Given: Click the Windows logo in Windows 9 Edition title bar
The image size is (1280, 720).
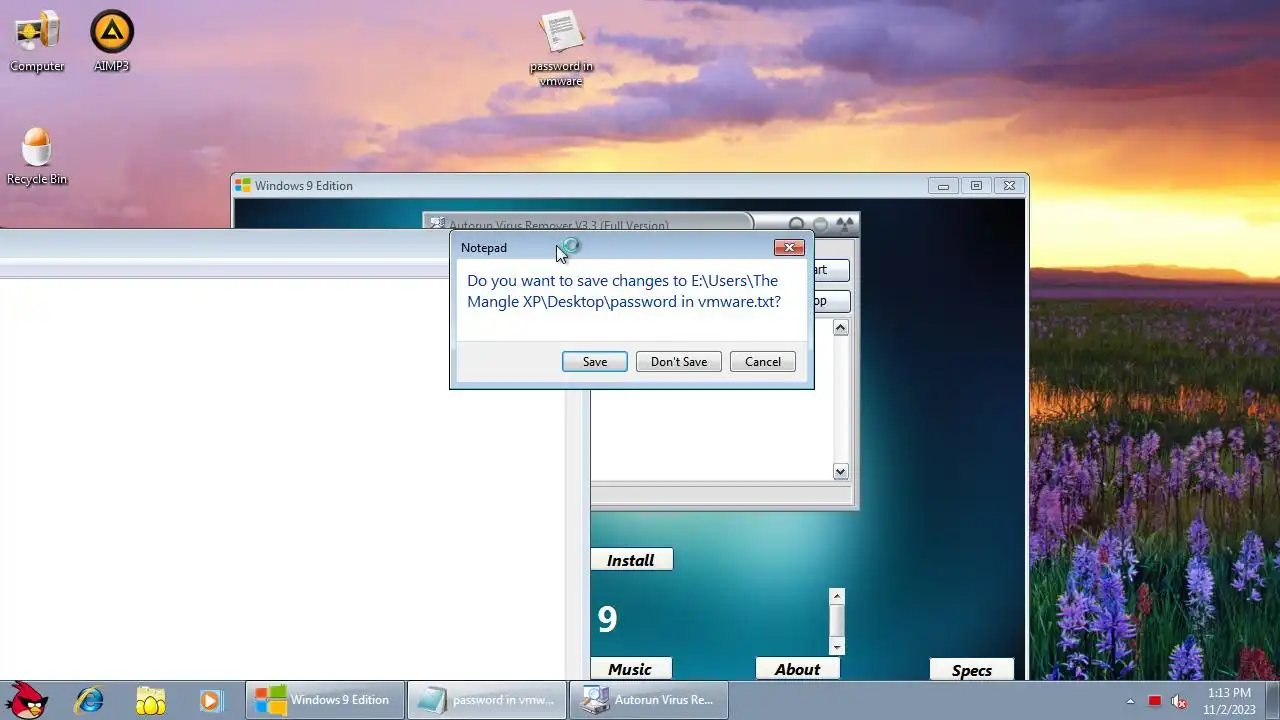Looking at the screenshot, I should 243,185.
